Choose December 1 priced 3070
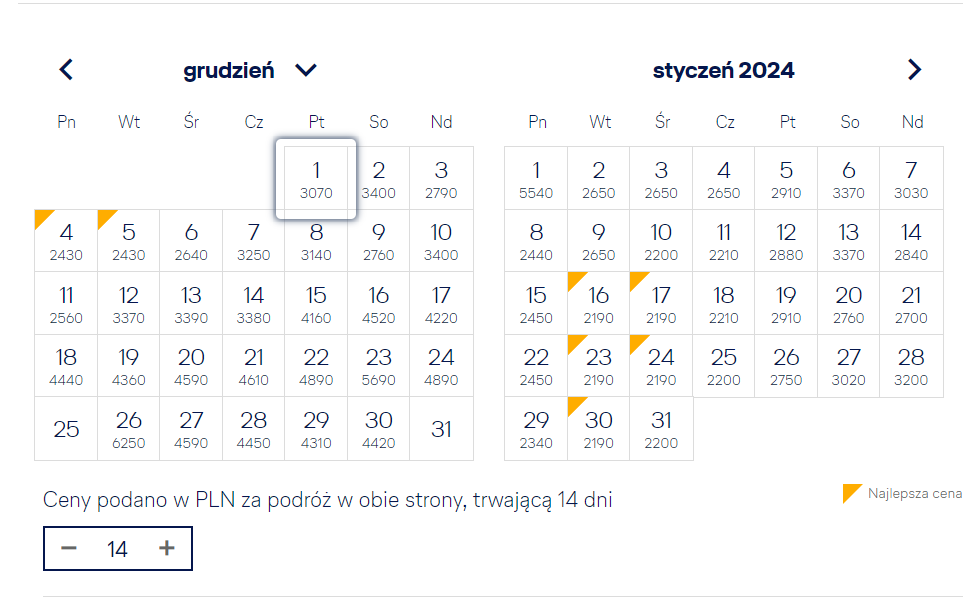The height and width of the screenshot is (604, 971). coord(316,179)
